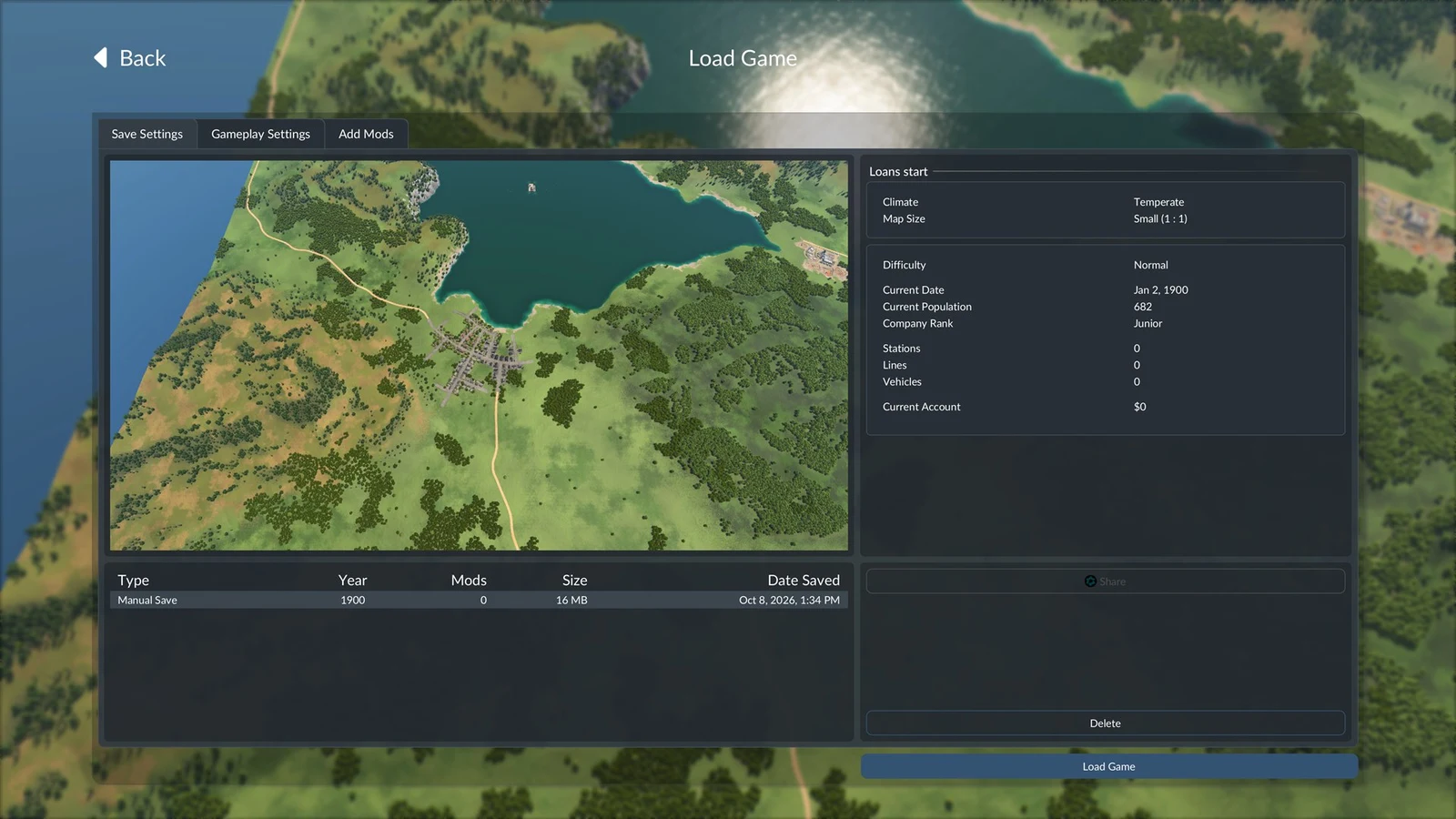Screen dimensions: 1456x819
Task: Click the Share button's icon
Action: pos(1090,581)
